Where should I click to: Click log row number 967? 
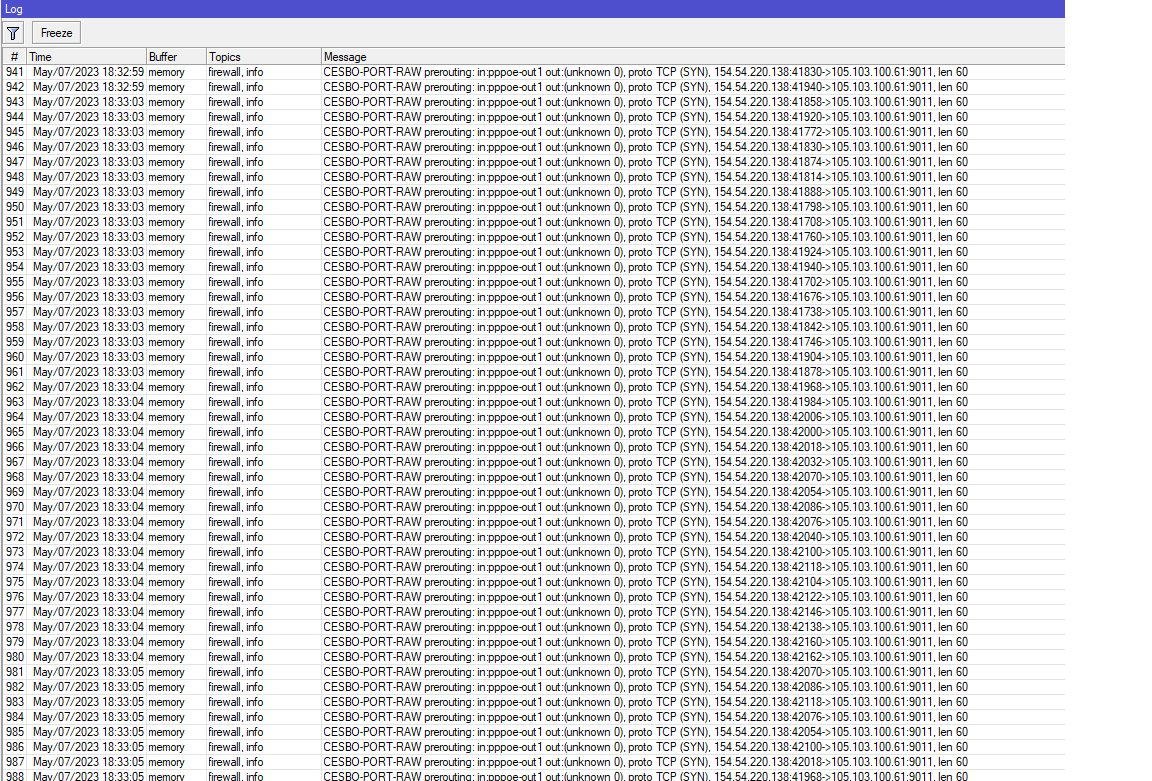(x=15, y=462)
